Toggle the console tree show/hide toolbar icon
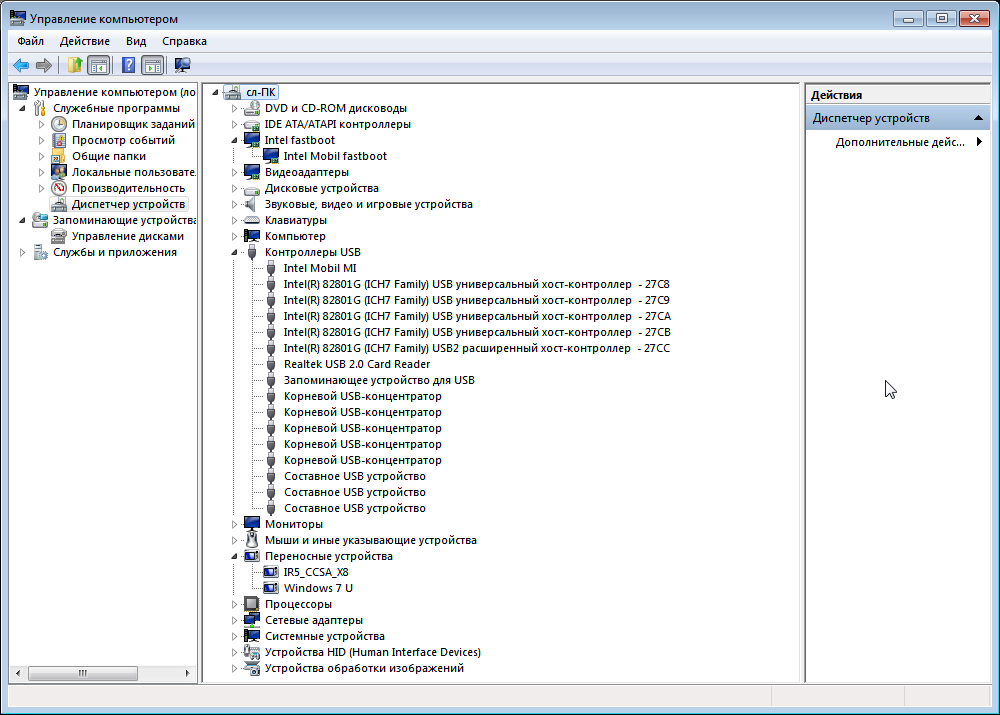Image resolution: width=1000 pixels, height=715 pixels. click(98, 65)
